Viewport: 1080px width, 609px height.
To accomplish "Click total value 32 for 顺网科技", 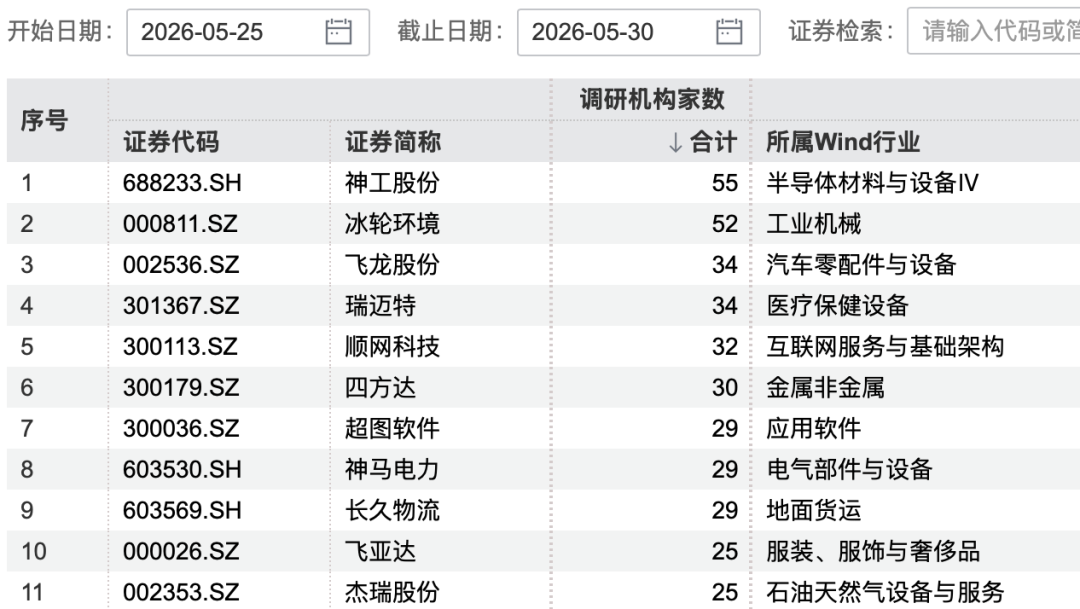I will click(x=725, y=347).
